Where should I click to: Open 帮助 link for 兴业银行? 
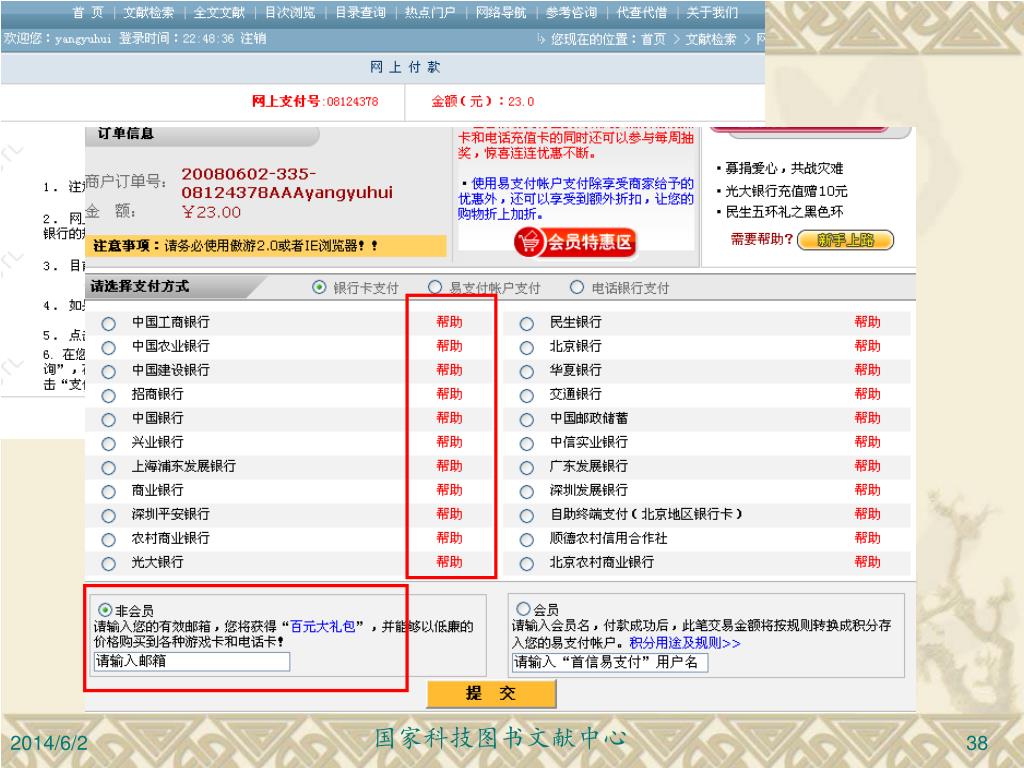tap(449, 442)
